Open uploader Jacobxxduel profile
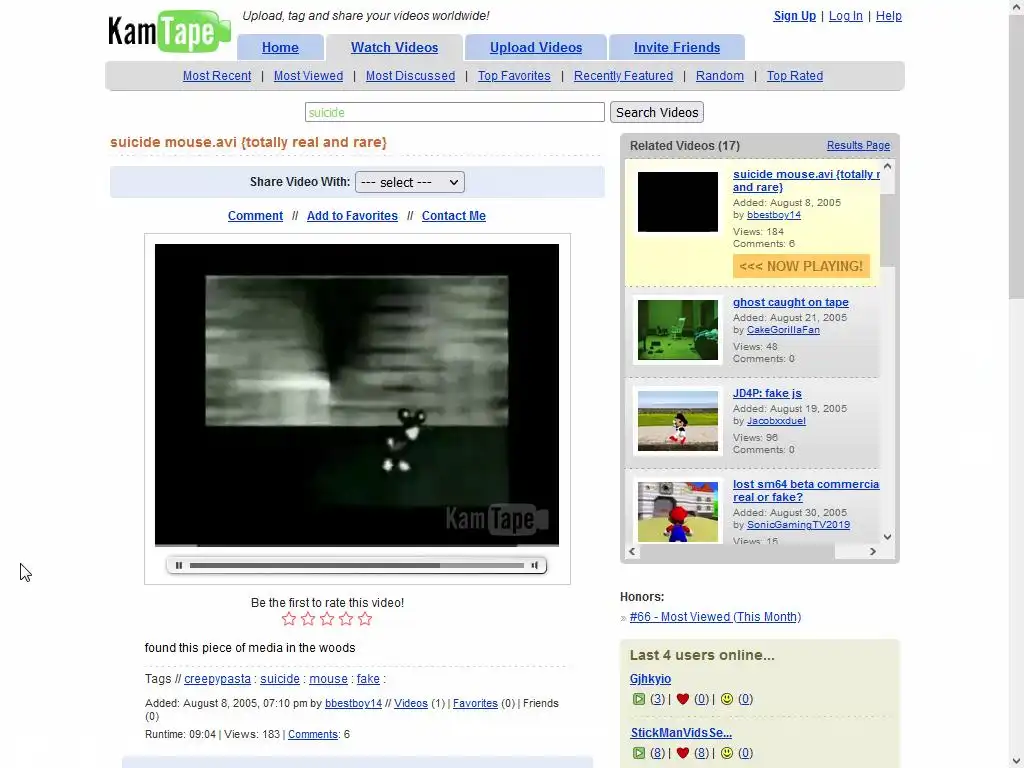Image resolution: width=1024 pixels, height=768 pixels. [x=776, y=421]
